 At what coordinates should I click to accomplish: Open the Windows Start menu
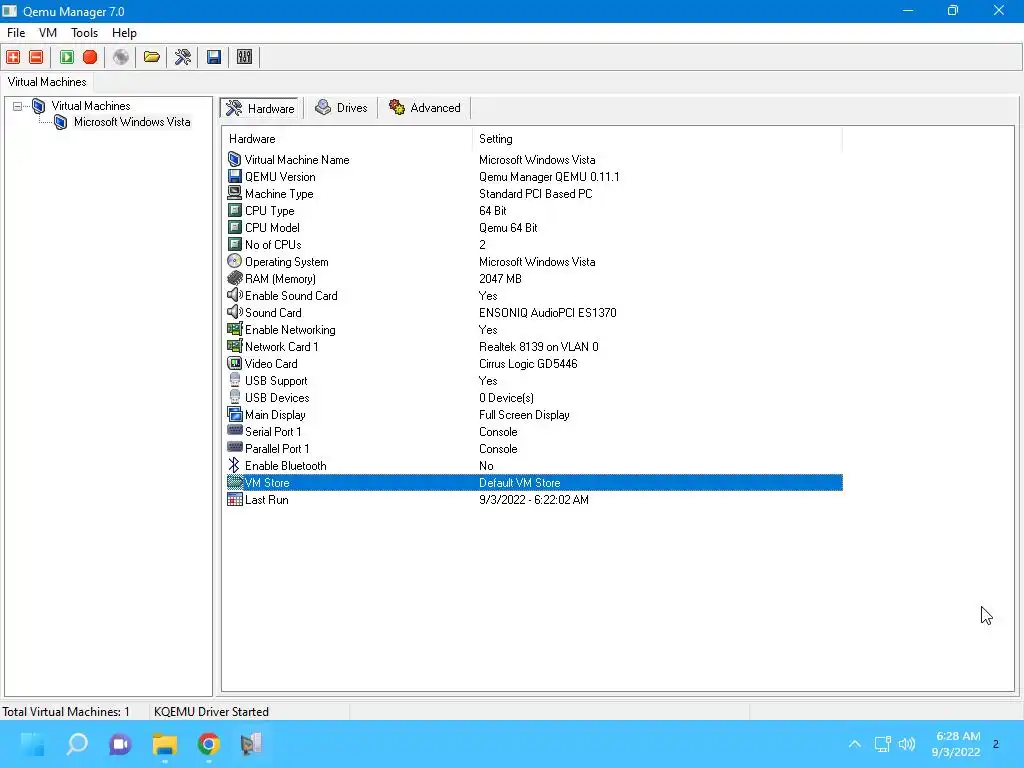pyautogui.click(x=33, y=744)
